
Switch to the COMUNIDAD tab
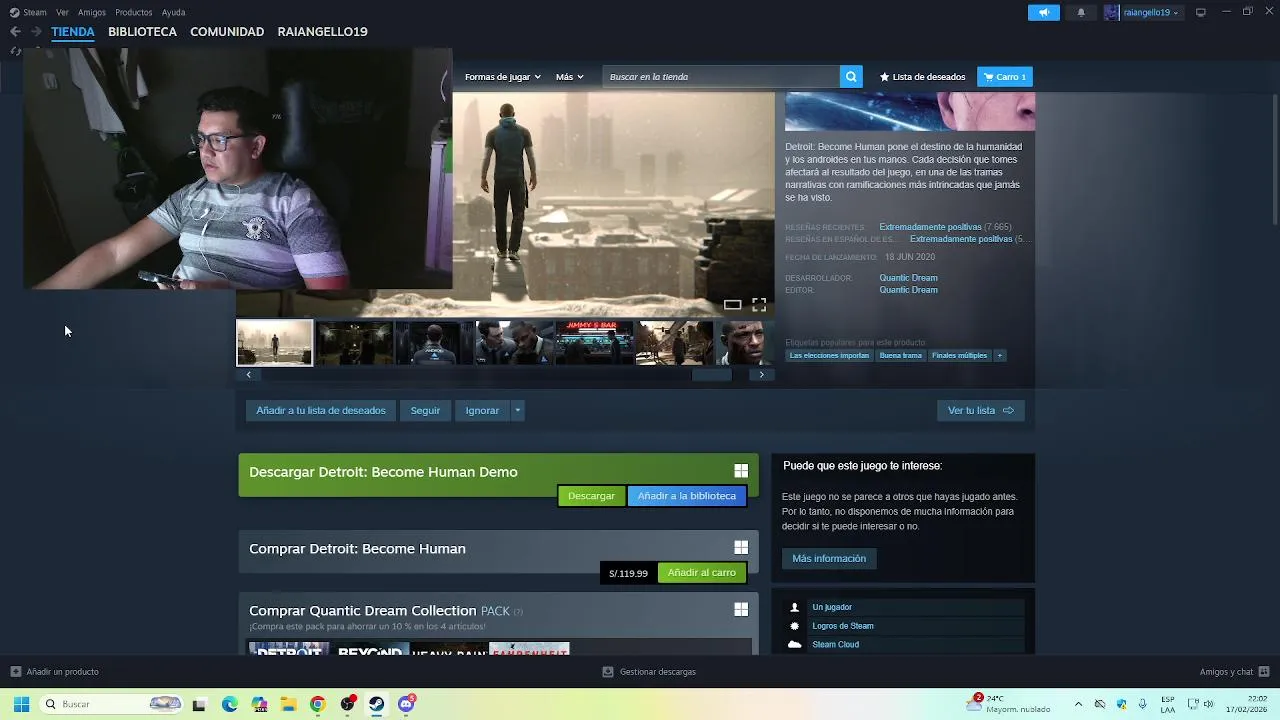(227, 32)
